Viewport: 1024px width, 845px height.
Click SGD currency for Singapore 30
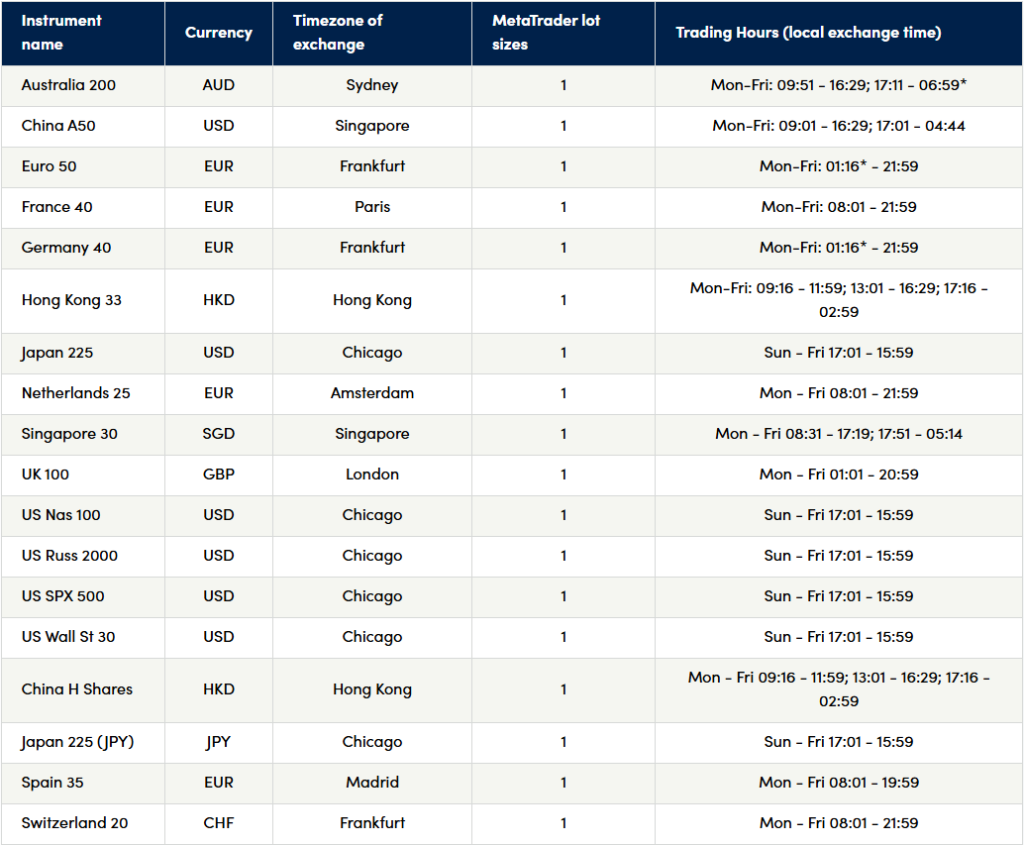coord(218,434)
